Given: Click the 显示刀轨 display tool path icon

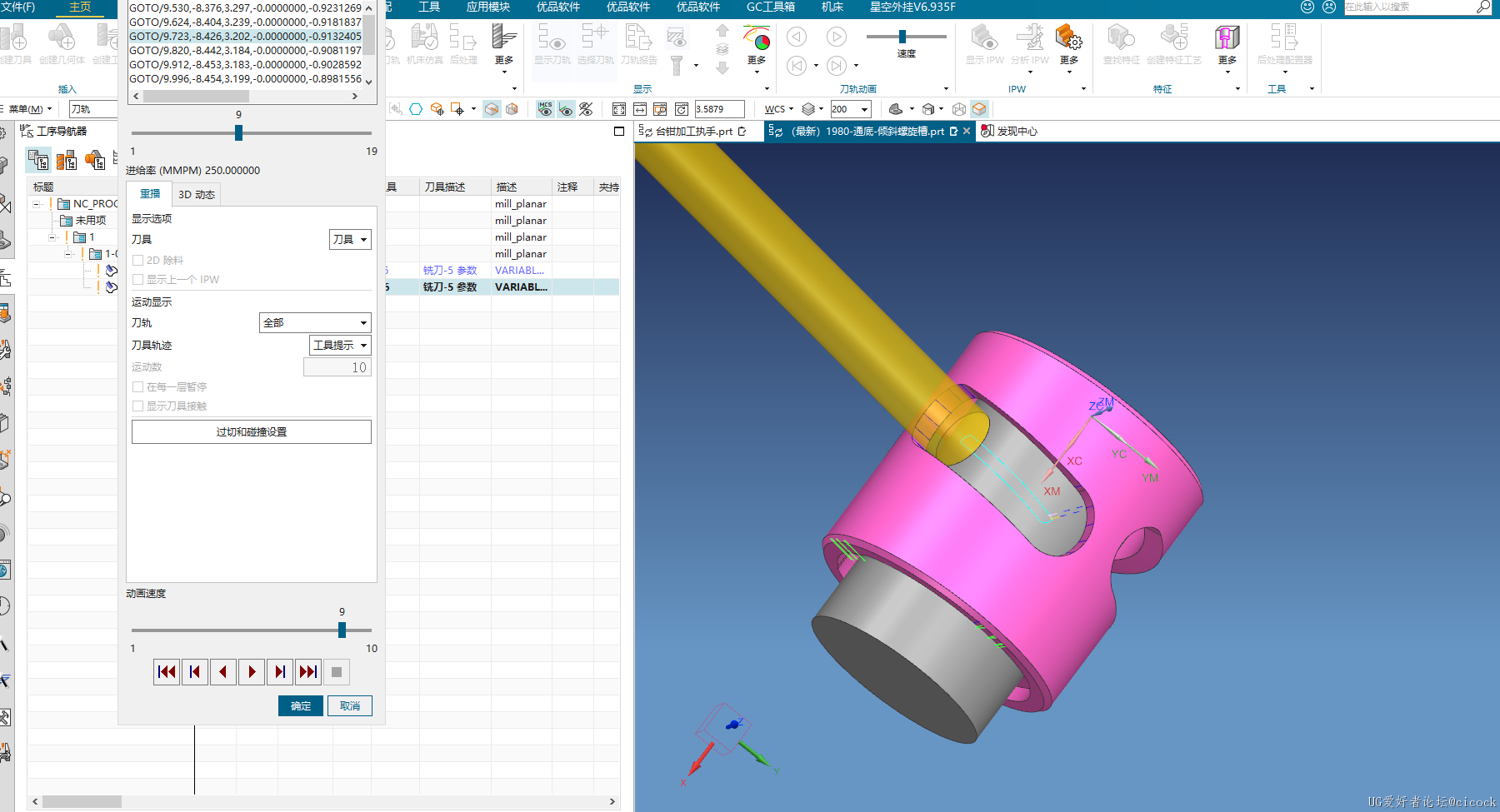Looking at the screenshot, I should (552, 44).
